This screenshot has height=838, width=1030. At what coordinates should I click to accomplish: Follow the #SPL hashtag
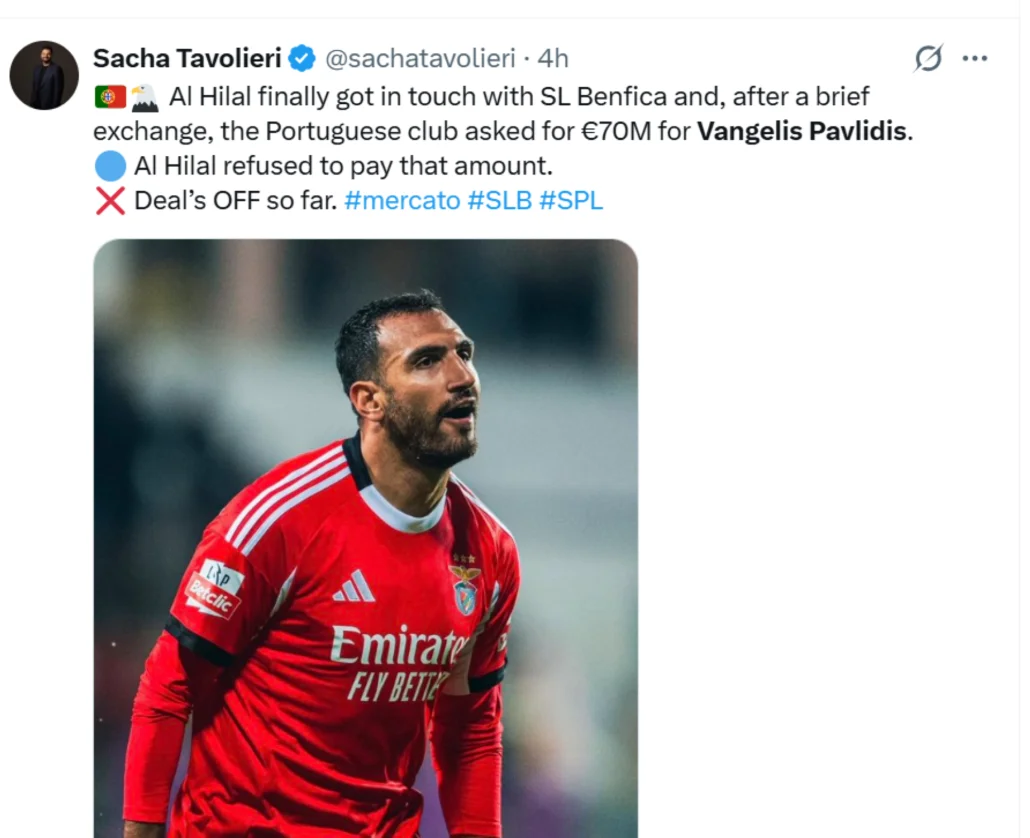click(x=571, y=200)
